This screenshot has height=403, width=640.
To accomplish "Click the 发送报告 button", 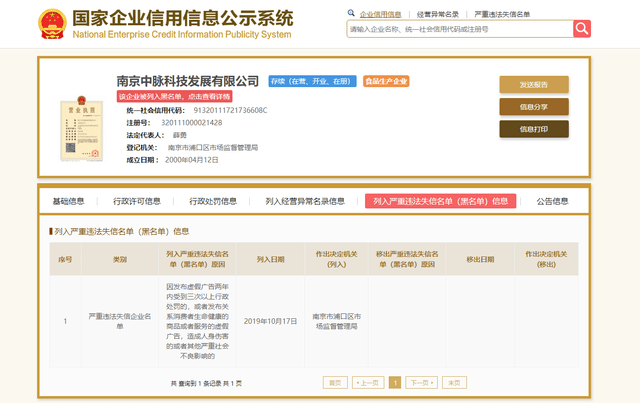I will [x=534, y=84].
